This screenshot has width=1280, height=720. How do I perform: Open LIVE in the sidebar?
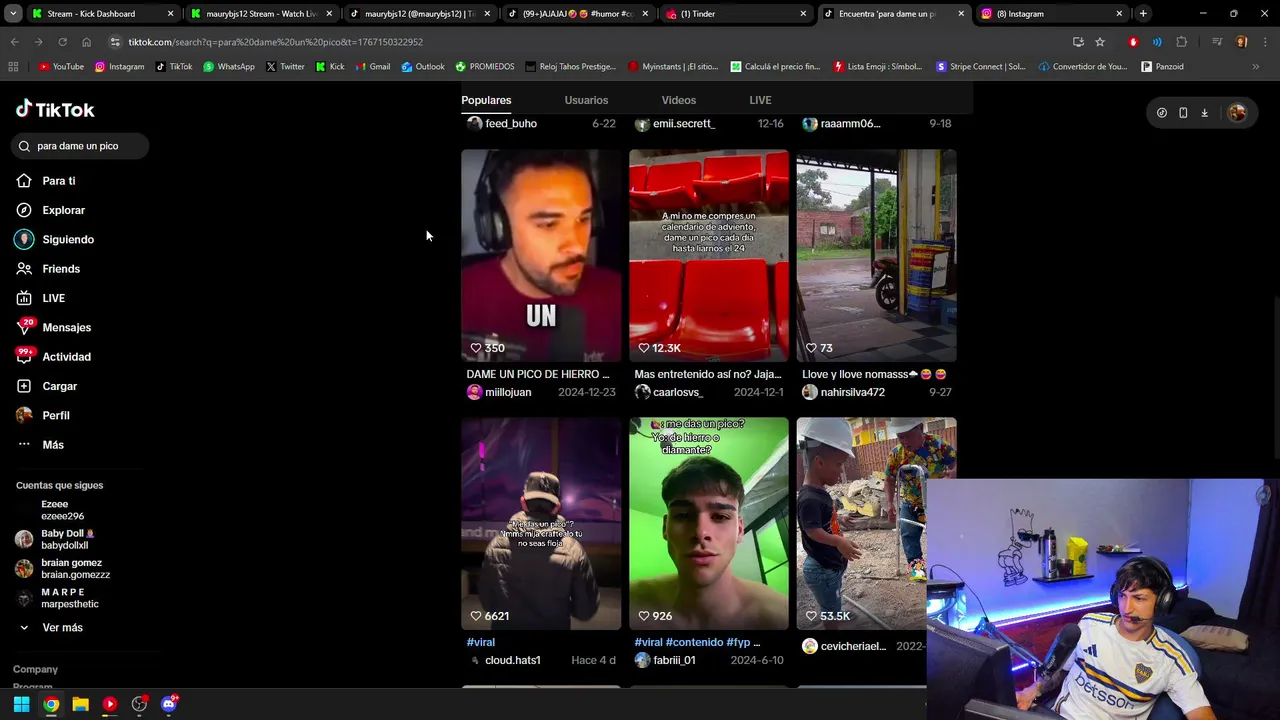[40, 298]
